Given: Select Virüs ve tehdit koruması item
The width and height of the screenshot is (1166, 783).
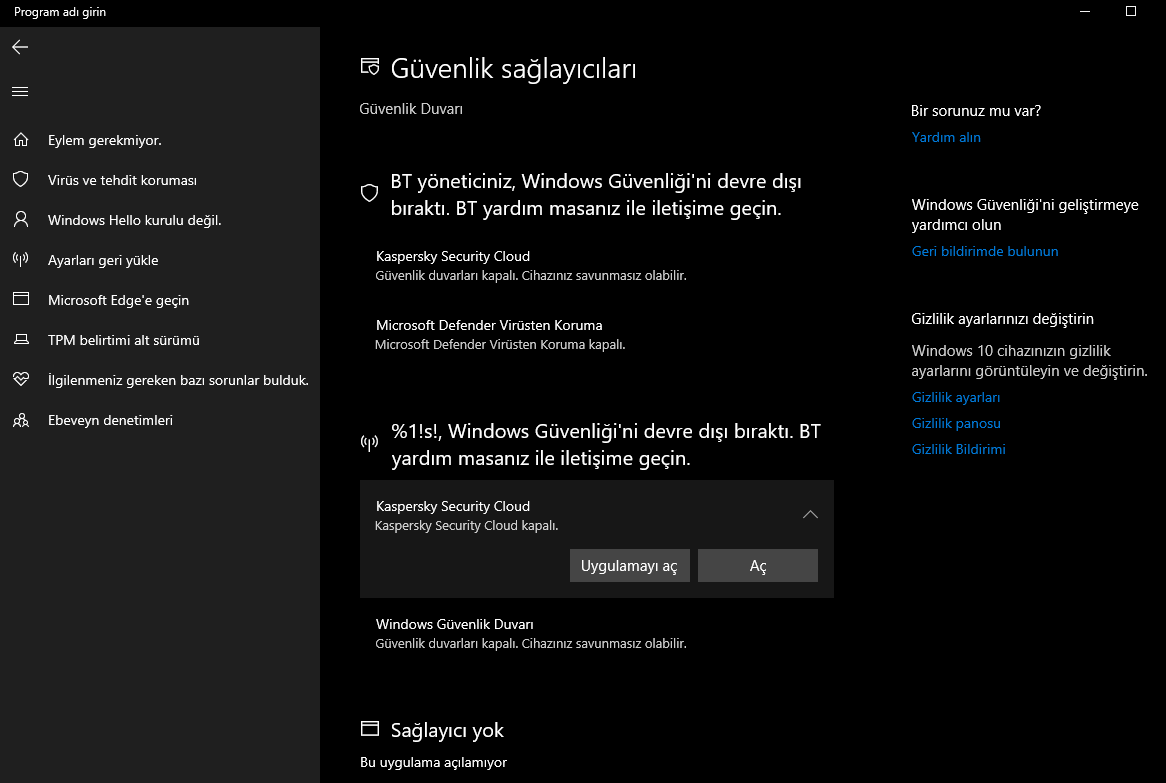Looking at the screenshot, I should [x=122, y=180].
